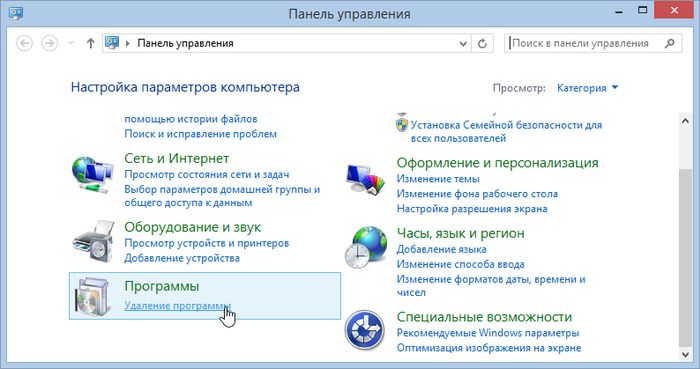Open Сеть и Интернет category

pos(176,158)
